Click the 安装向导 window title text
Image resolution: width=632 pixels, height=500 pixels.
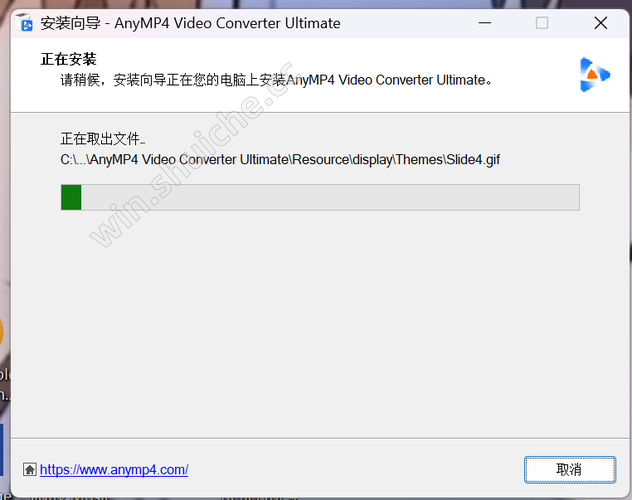(x=70, y=23)
